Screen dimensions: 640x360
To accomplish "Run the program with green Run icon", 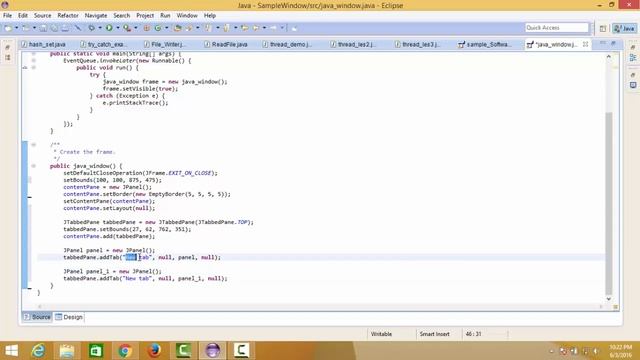I will click(109, 28).
